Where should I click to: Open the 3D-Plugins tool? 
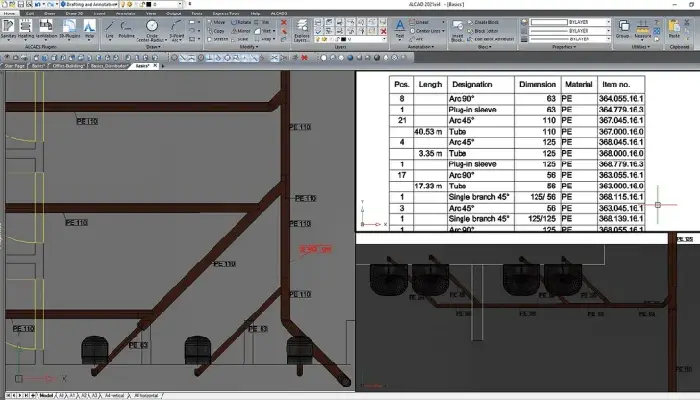tap(70, 29)
